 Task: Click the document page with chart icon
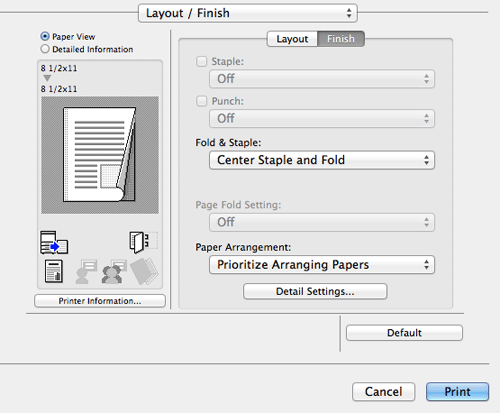click(x=54, y=271)
